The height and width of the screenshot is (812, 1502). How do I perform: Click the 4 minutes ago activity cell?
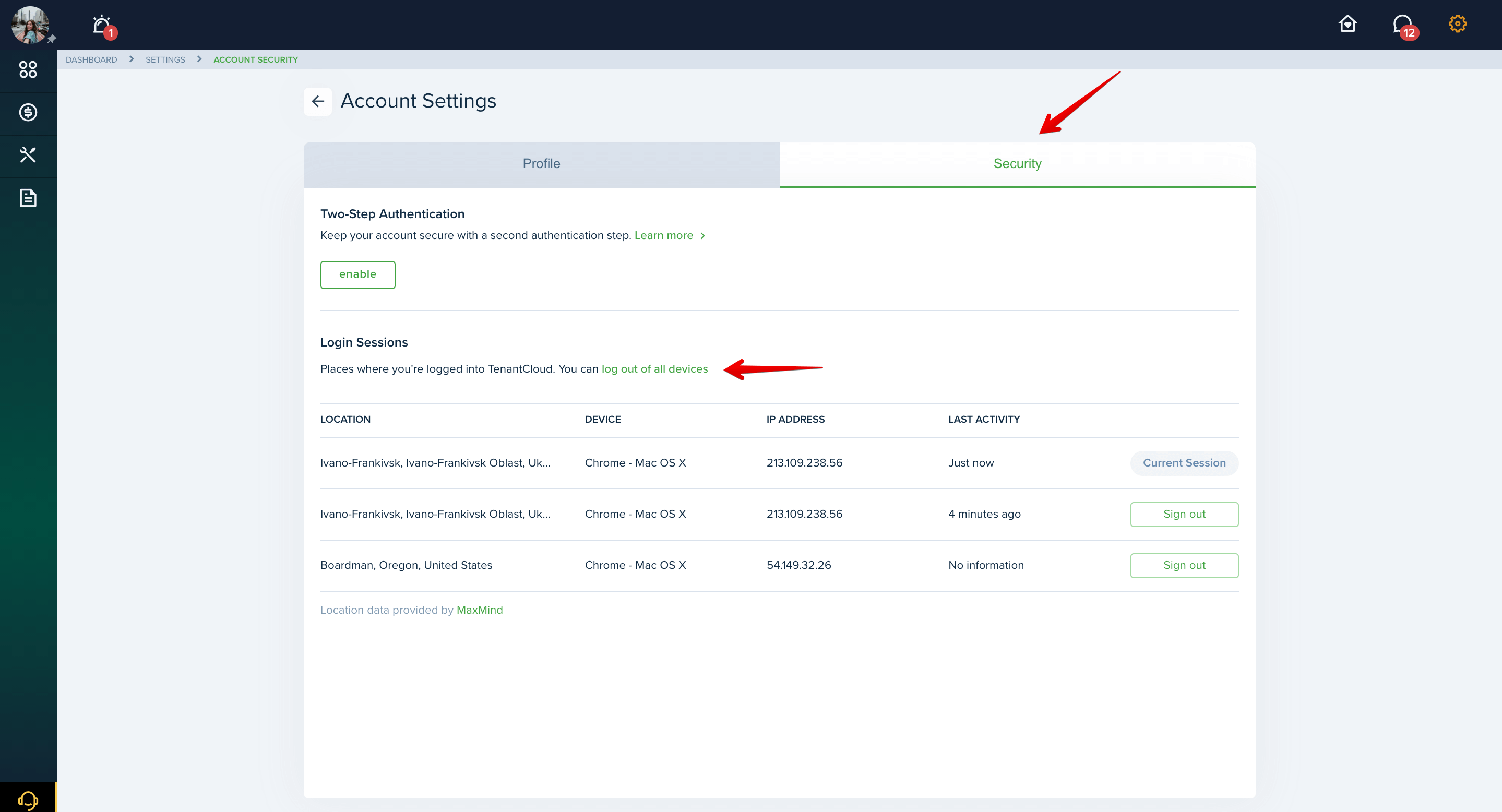[x=984, y=514]
